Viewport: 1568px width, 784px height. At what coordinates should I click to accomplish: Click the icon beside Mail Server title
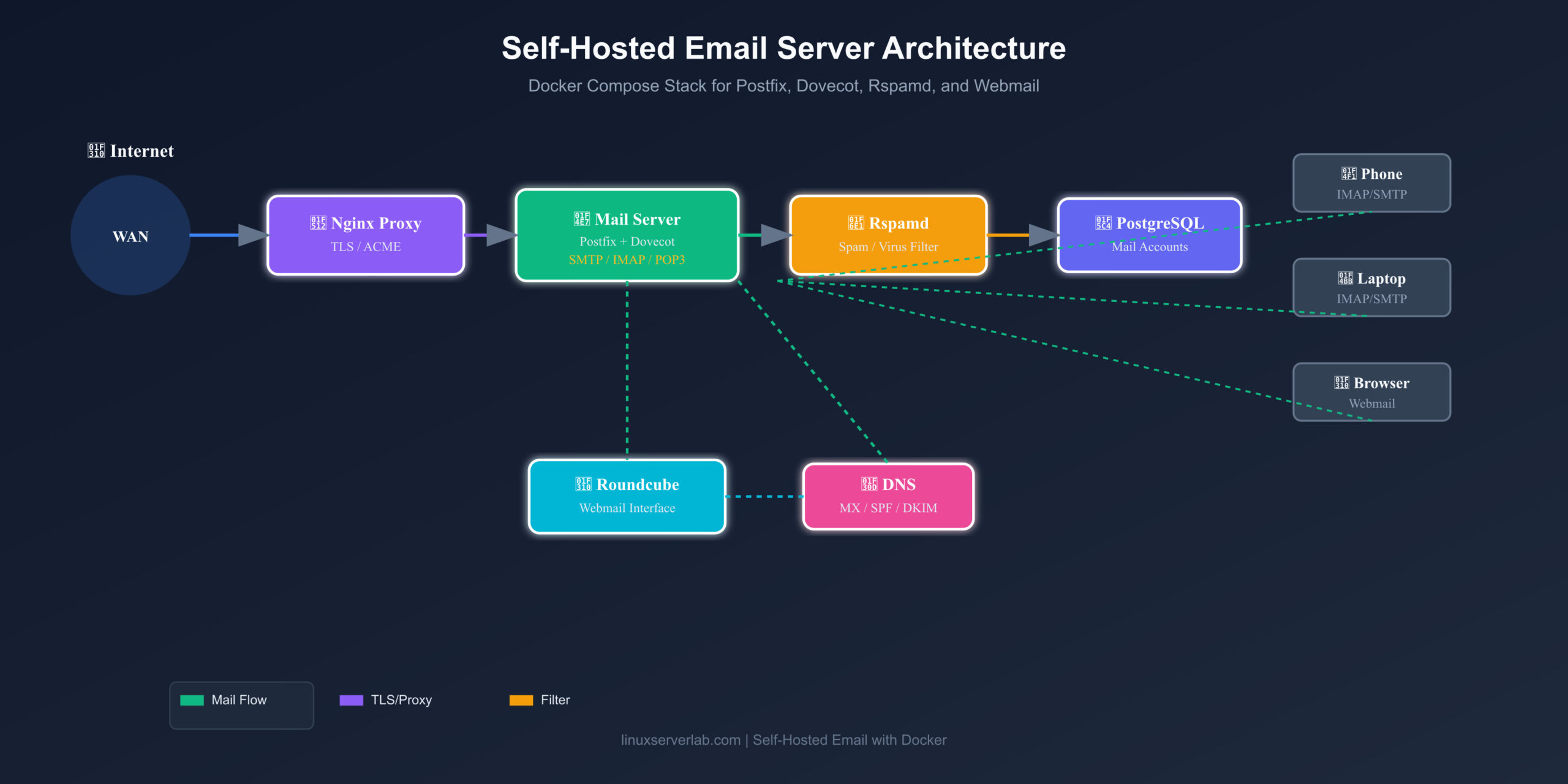pyautogui.click(x=581, y=219)
